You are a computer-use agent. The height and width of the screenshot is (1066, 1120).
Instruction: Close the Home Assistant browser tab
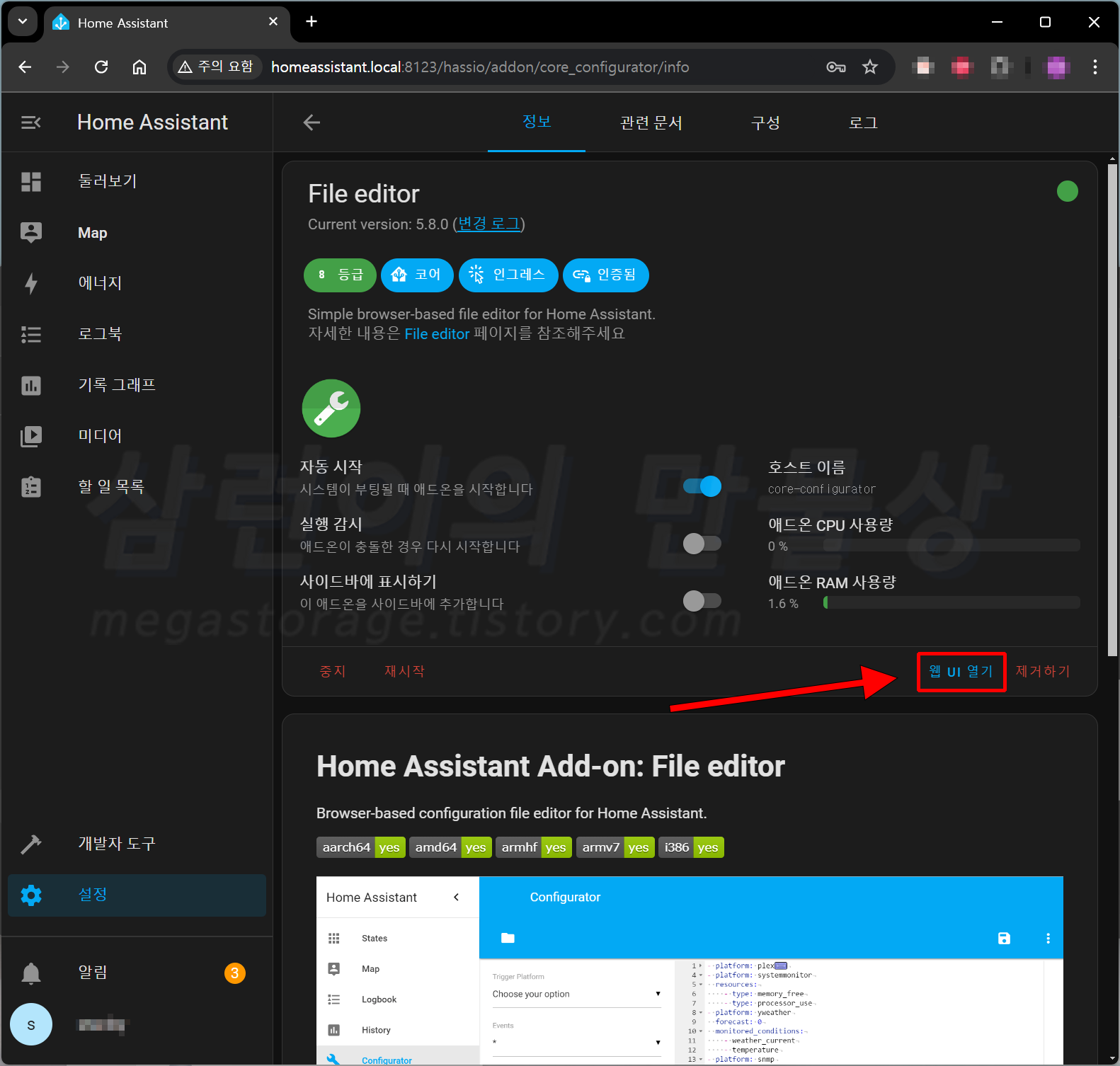tap(273, 22)
